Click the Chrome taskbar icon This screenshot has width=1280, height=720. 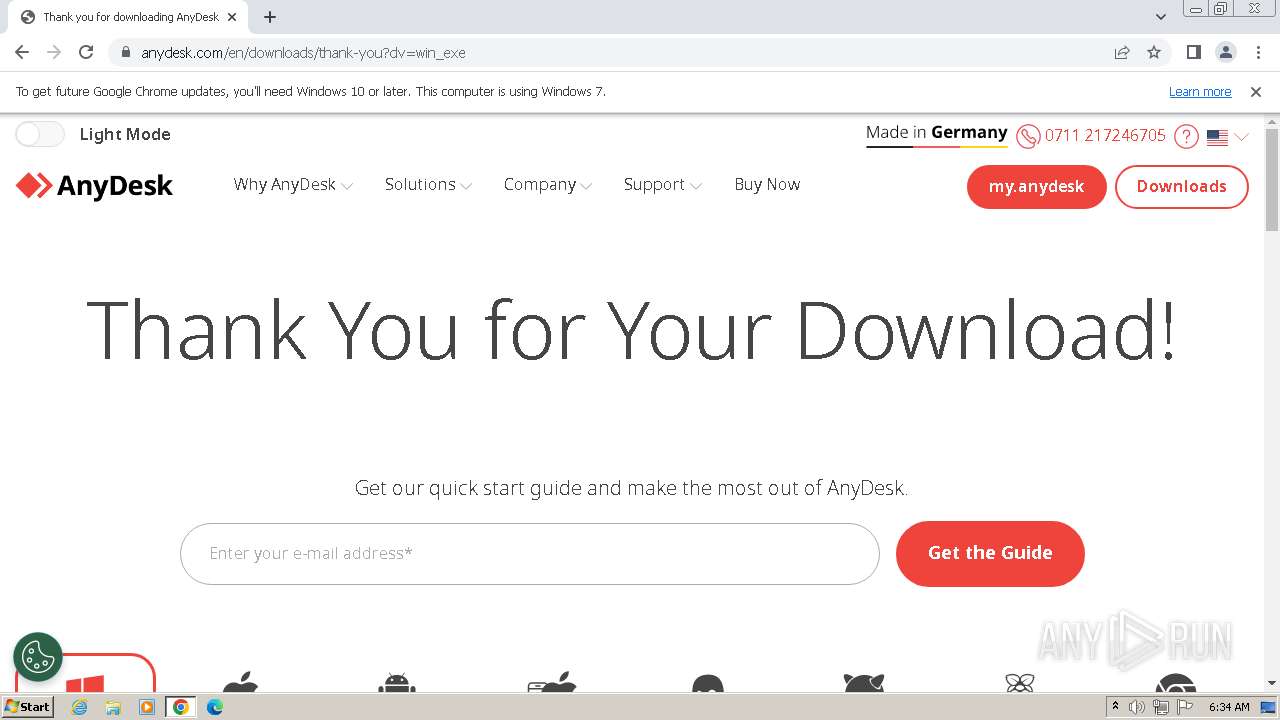click(181, 707)
